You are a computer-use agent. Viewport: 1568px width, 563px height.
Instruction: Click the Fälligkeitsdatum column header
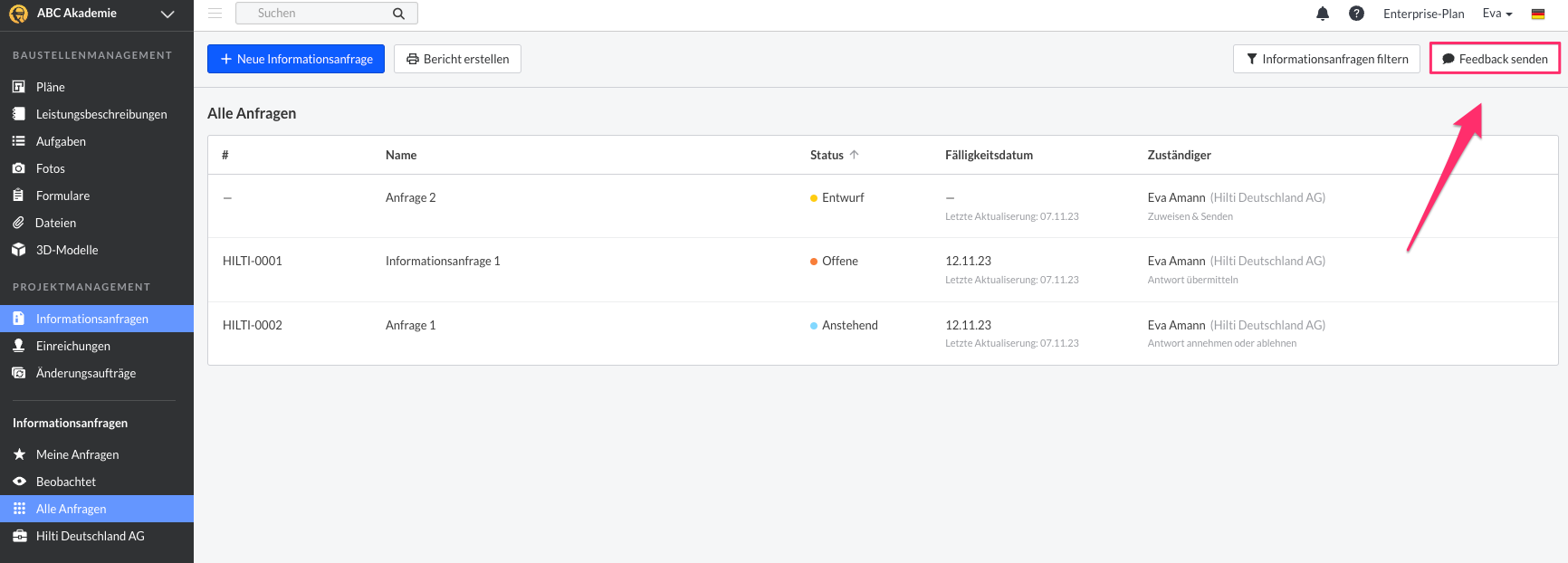[989, 155]
